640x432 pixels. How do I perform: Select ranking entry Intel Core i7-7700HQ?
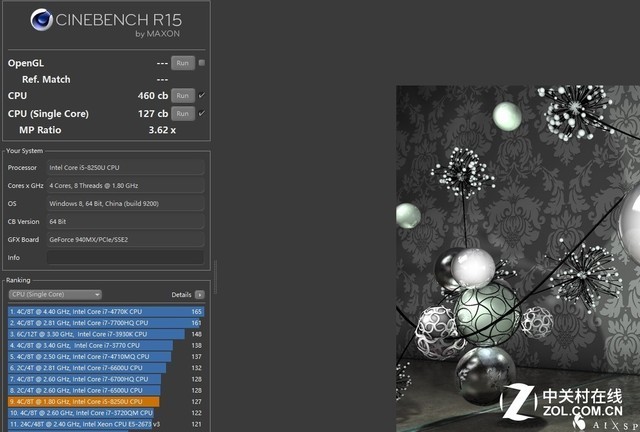click(x=106, y=323)
